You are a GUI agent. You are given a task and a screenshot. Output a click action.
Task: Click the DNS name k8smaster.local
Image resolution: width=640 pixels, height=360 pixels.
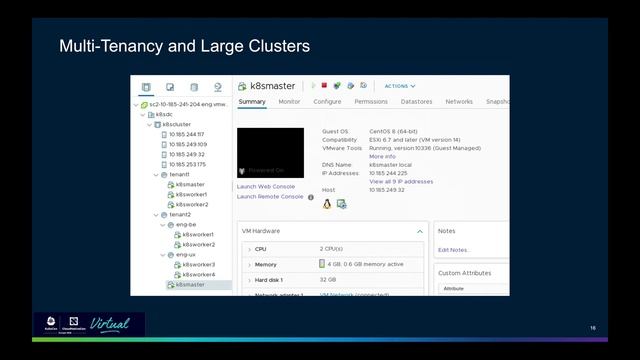click(x=391, y=165)
